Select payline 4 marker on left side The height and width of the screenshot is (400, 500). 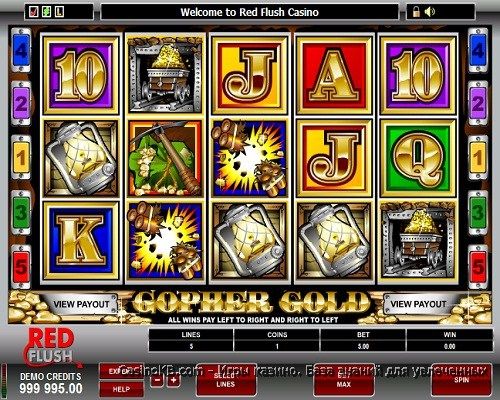point(21,51)
